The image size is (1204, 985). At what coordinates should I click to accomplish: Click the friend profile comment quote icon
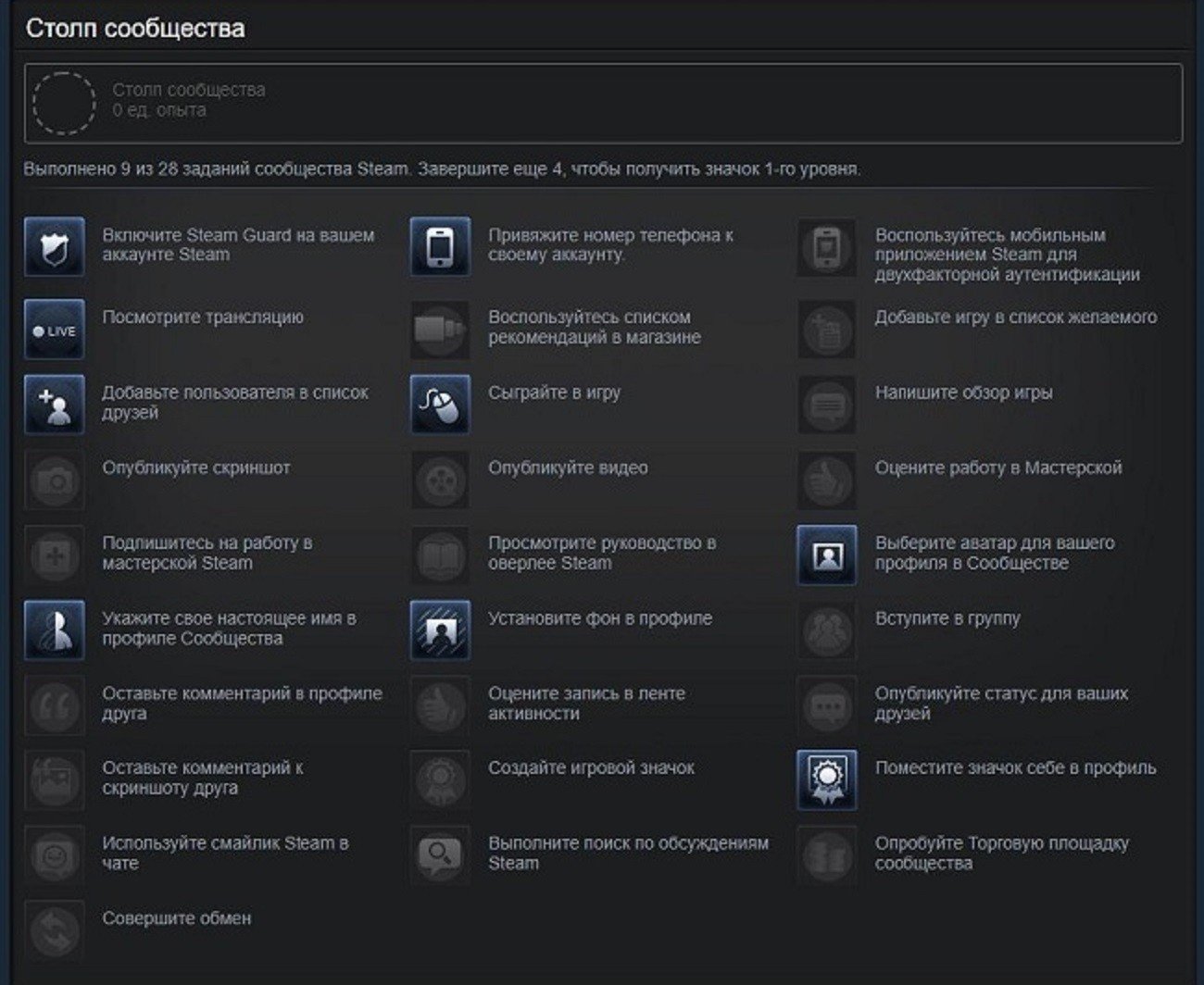(55, 704)
